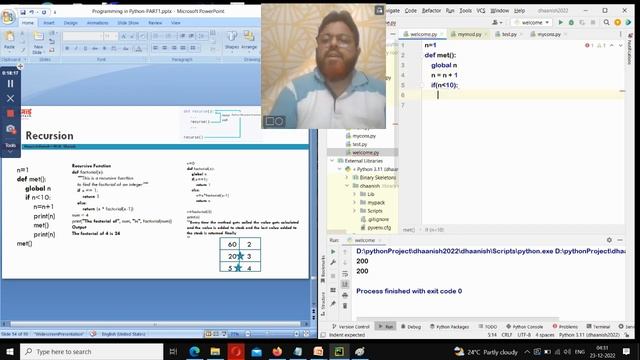Close the welcome.py editor tab
Screen dimensions: 640x360
pyautogui.click(x=442, y=34)
